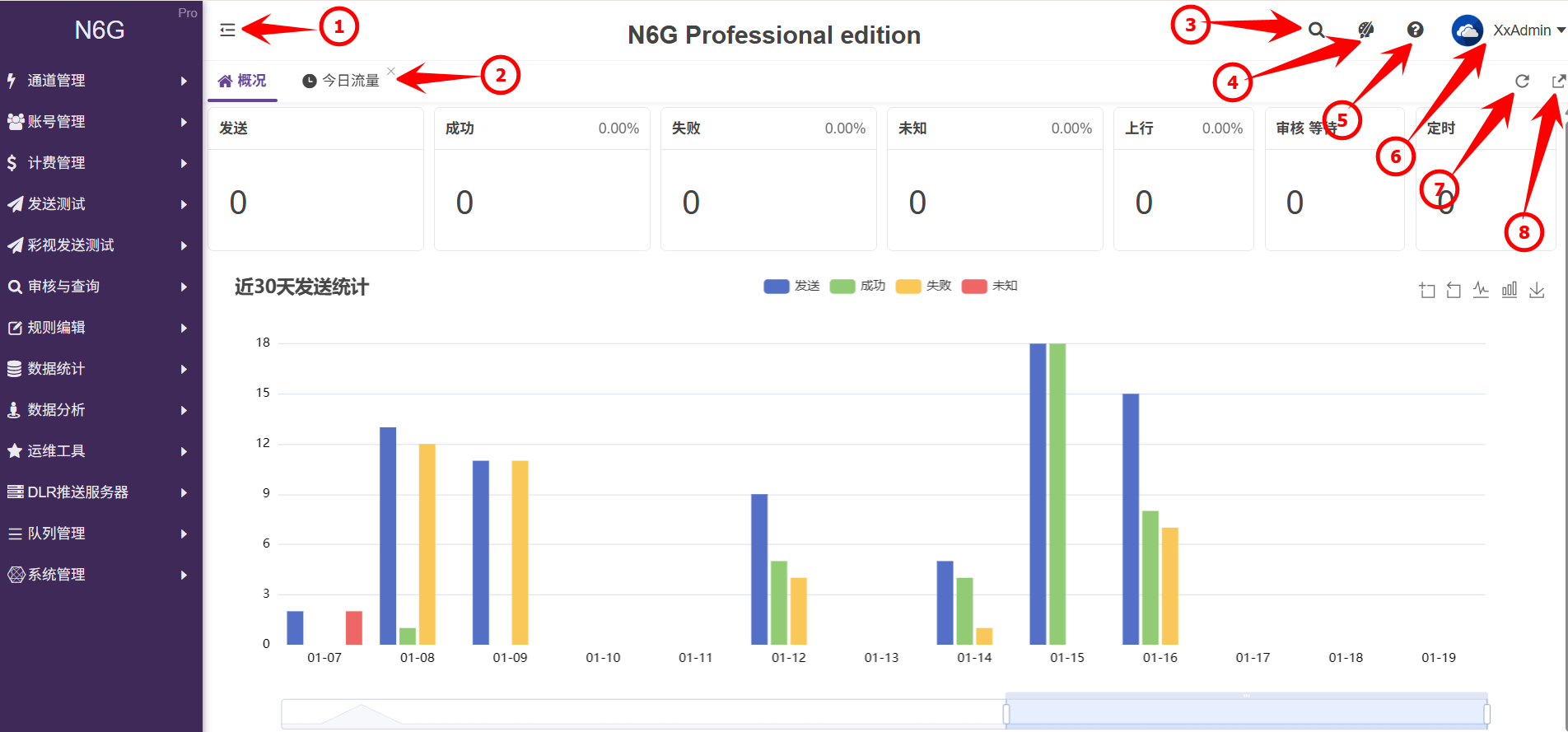This screenshot has width=1568, height=732.
Task: Download the chart as image
Action: (x=1537, y=290)
